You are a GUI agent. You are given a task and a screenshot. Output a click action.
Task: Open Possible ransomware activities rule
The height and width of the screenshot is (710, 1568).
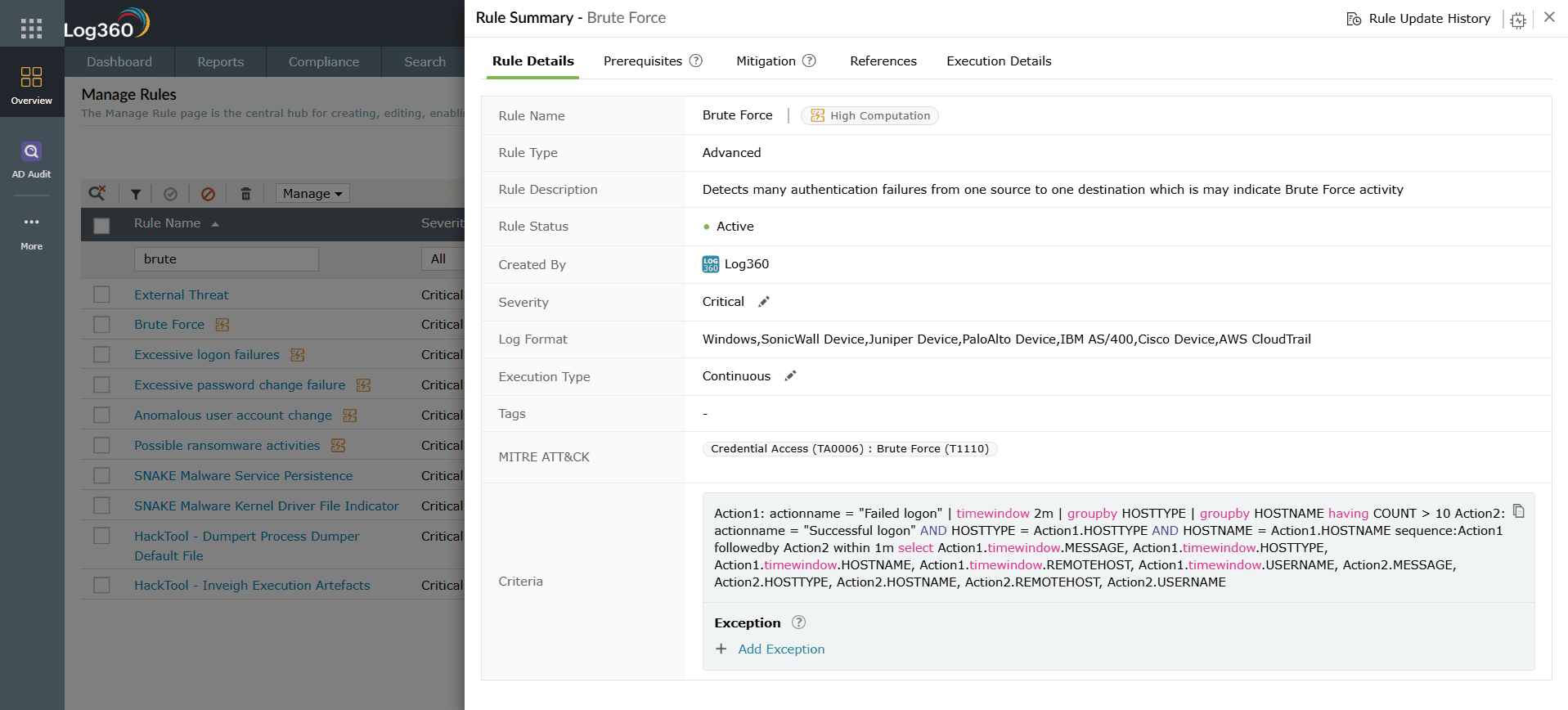227,446
